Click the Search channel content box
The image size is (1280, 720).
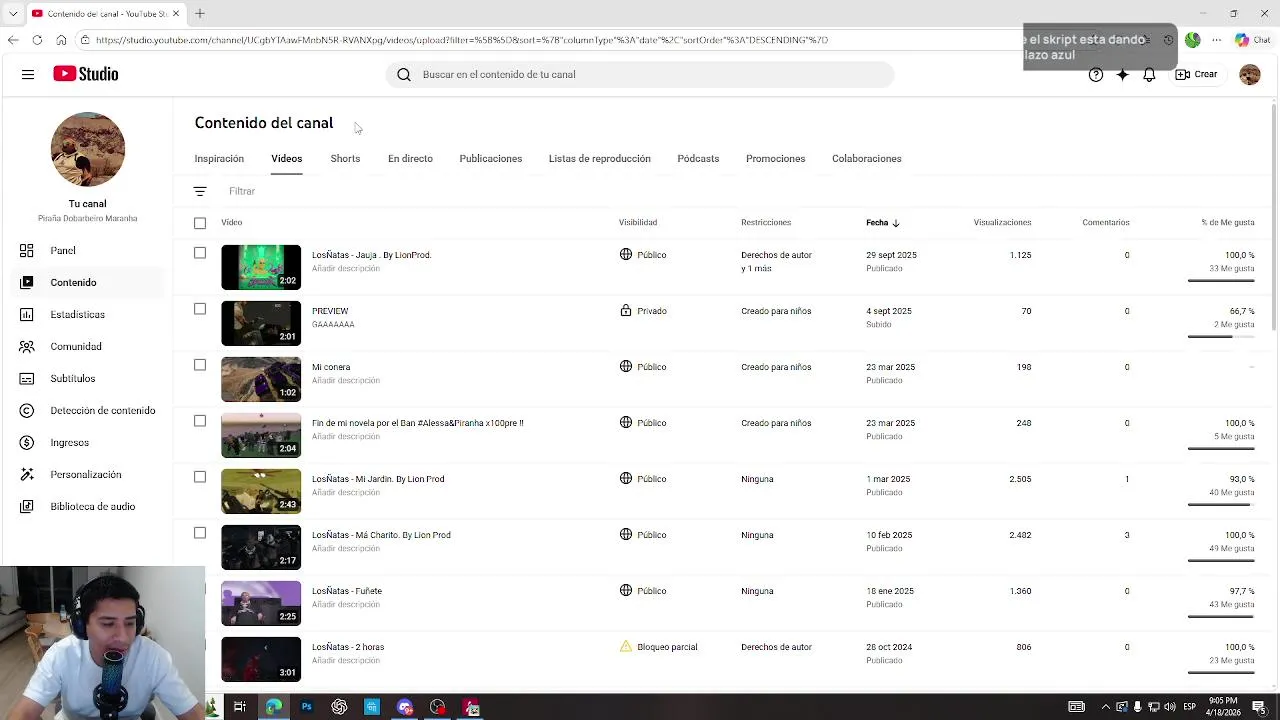pos(640,74)
